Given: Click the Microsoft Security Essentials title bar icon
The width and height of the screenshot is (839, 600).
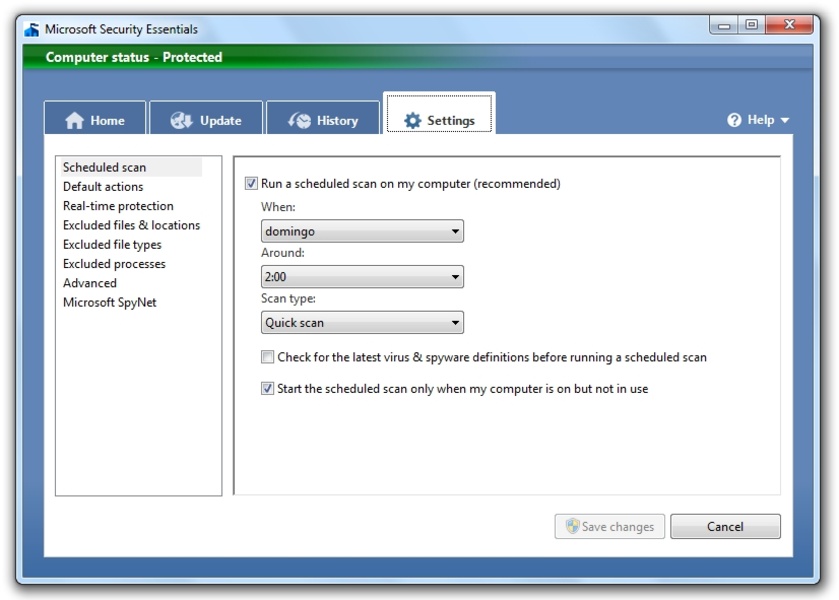Looking at the screenshot, I should click(x=32, y=29).
